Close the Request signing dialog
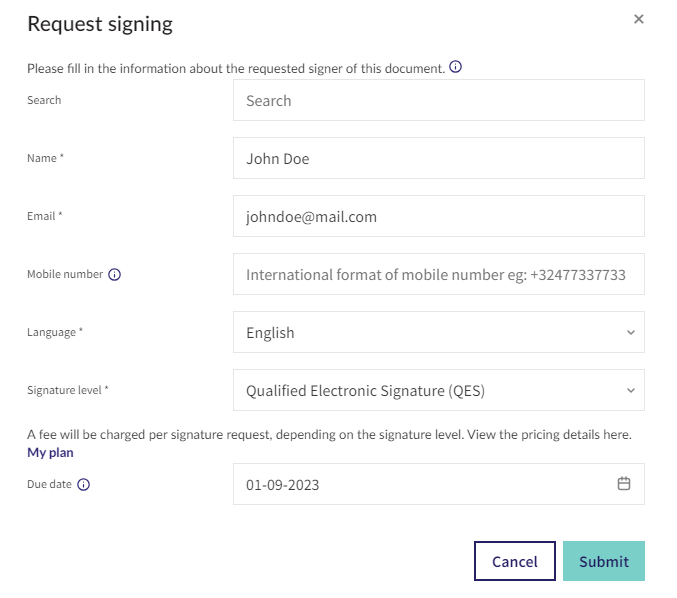Viewport: 677px width, 598px height. tap(638, 19)
